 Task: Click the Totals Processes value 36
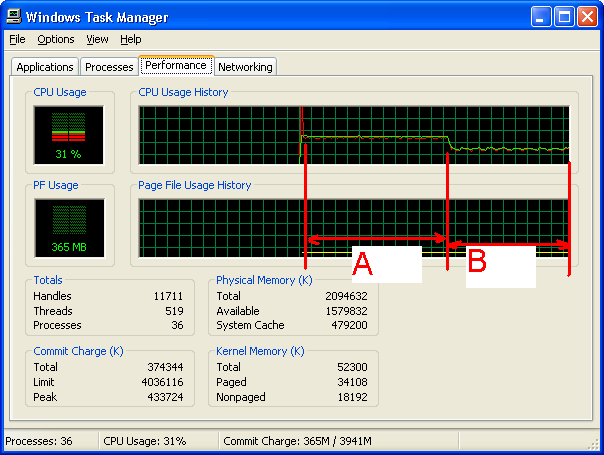click(x=177, y=325)
